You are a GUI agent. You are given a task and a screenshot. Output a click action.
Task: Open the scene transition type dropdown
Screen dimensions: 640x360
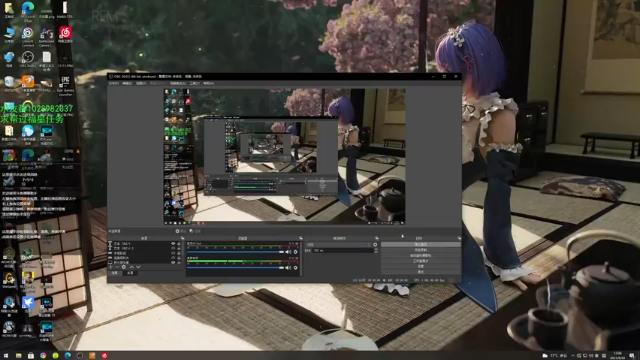point(338,244)
